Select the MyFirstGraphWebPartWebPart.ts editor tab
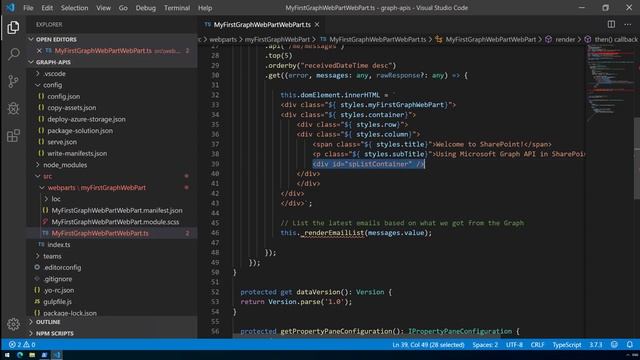The width and height of the screenshot is (640, 360). pyautogui.click(x=261, y=25)
